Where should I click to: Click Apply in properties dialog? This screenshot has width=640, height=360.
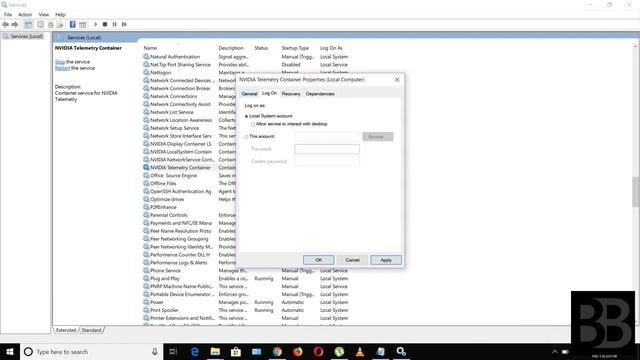(x=386, y=260)
